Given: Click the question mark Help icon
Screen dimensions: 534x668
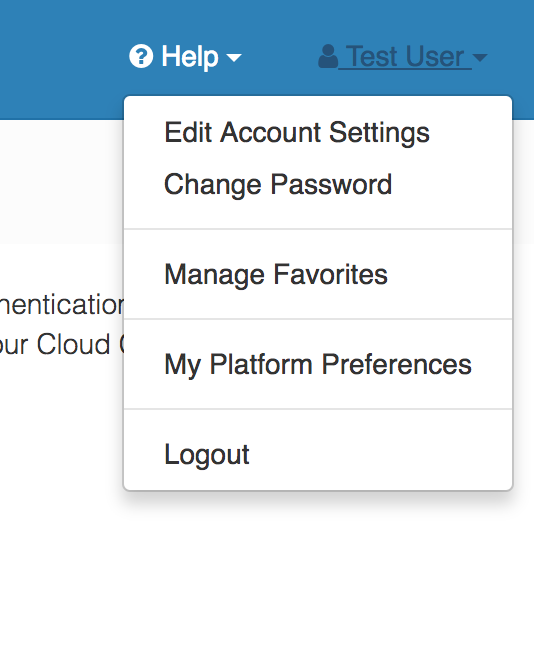Looking at the screenshot, I should 141,56.
